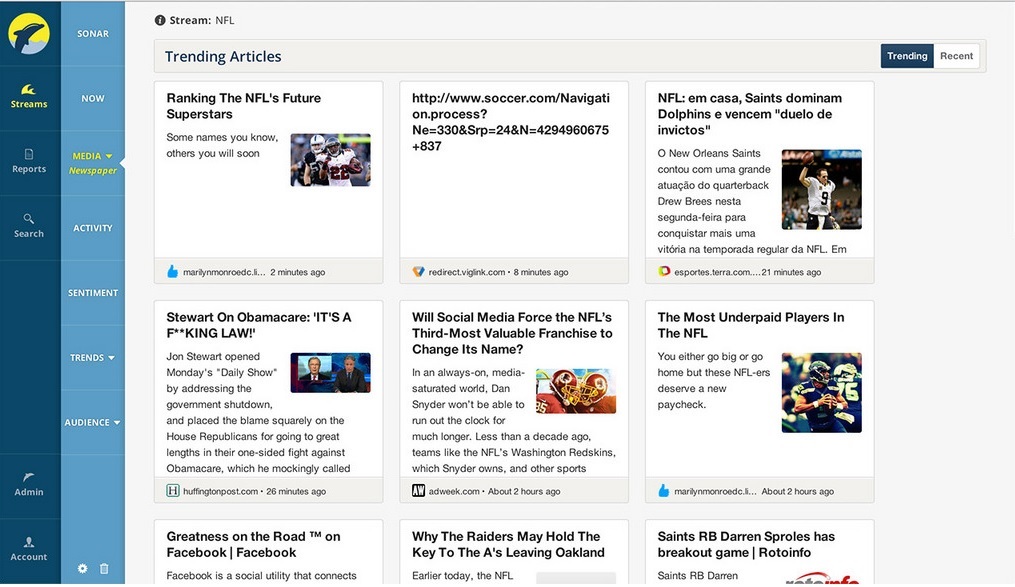Click the 'Trending Articles' heading
The width and height of the screenshot is (1015, 587).
click(223, 56)
